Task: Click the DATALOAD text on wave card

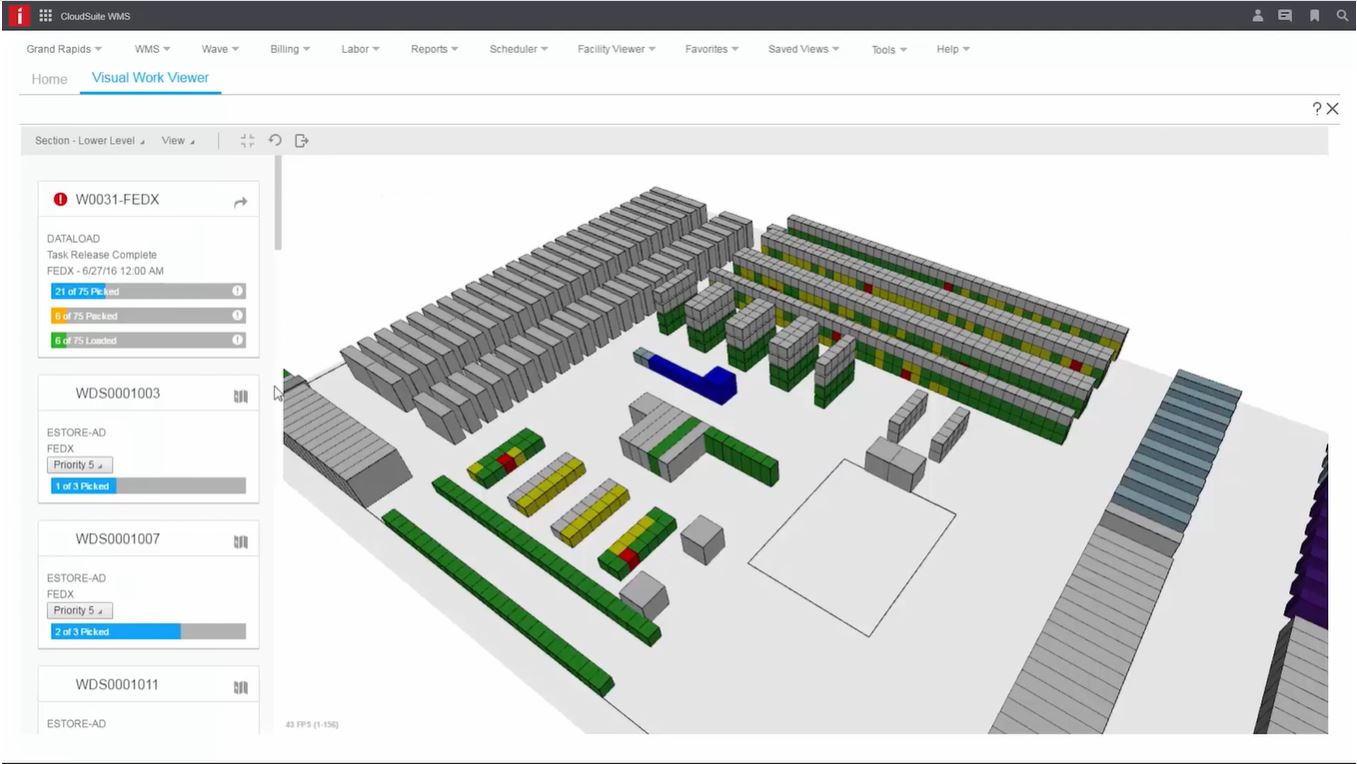Action: pos(73,239)
